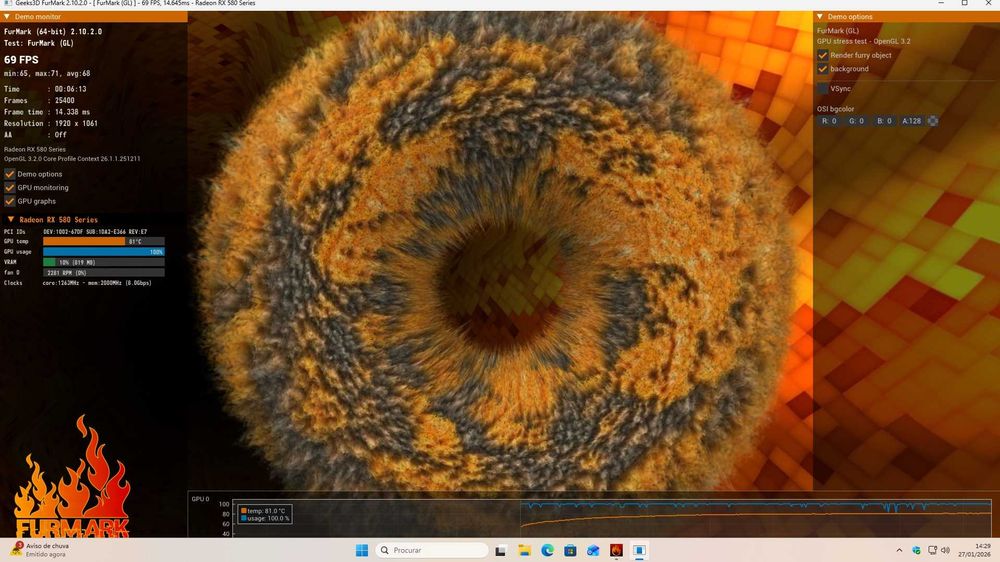Click the GPU 0 graph plot area
Viewport: 1000px width, 562px height.
[612, 518]
